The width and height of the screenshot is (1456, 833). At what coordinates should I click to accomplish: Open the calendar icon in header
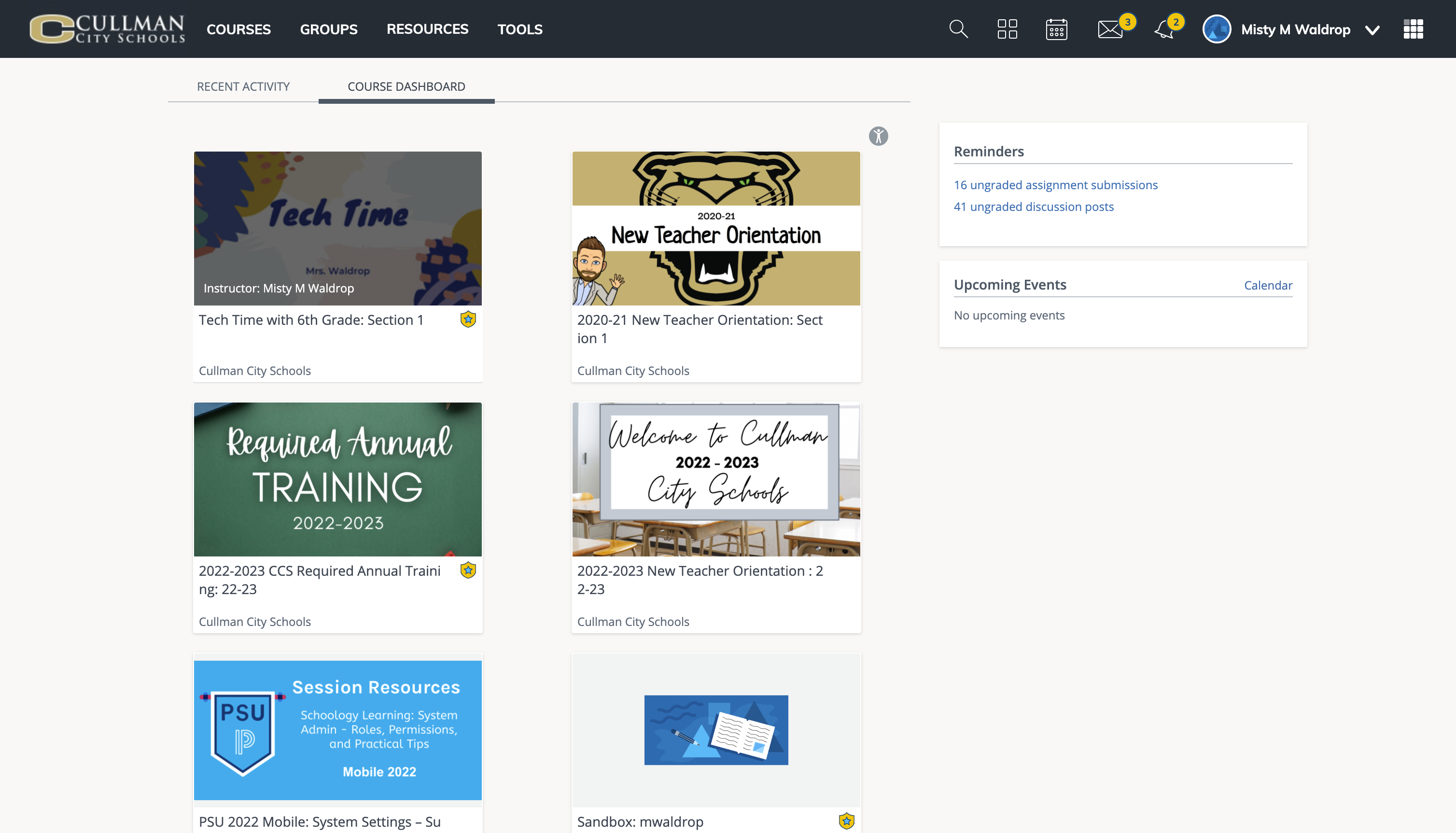click(x=1056, y=29)
